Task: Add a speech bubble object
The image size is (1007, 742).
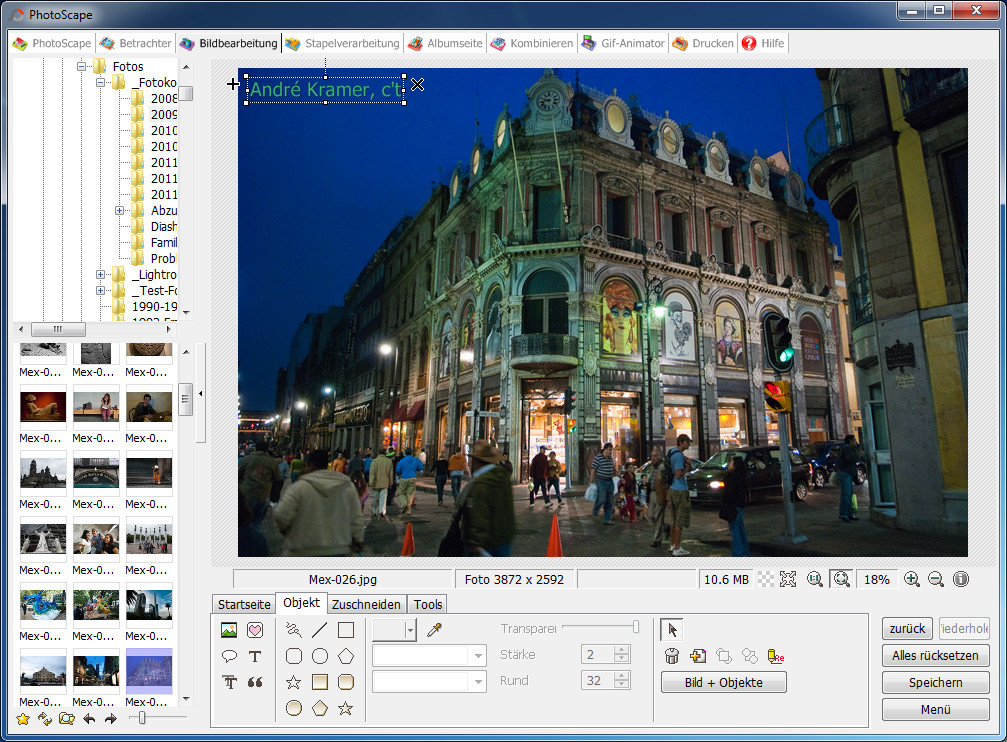Action: [x=229, y=656]
